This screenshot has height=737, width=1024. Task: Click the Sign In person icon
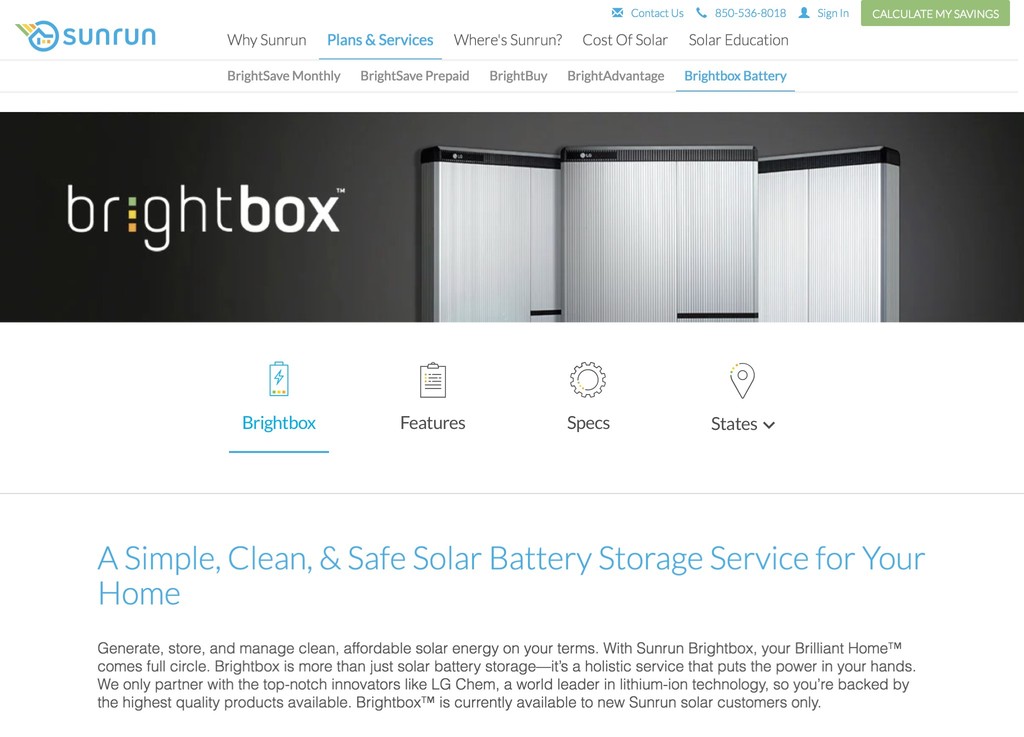point(804,12)
